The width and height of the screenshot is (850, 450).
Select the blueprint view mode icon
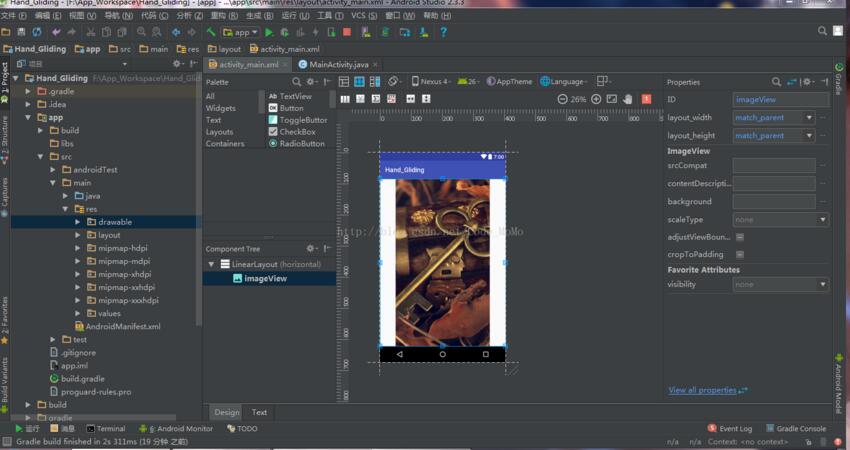[x=359, y=81]
